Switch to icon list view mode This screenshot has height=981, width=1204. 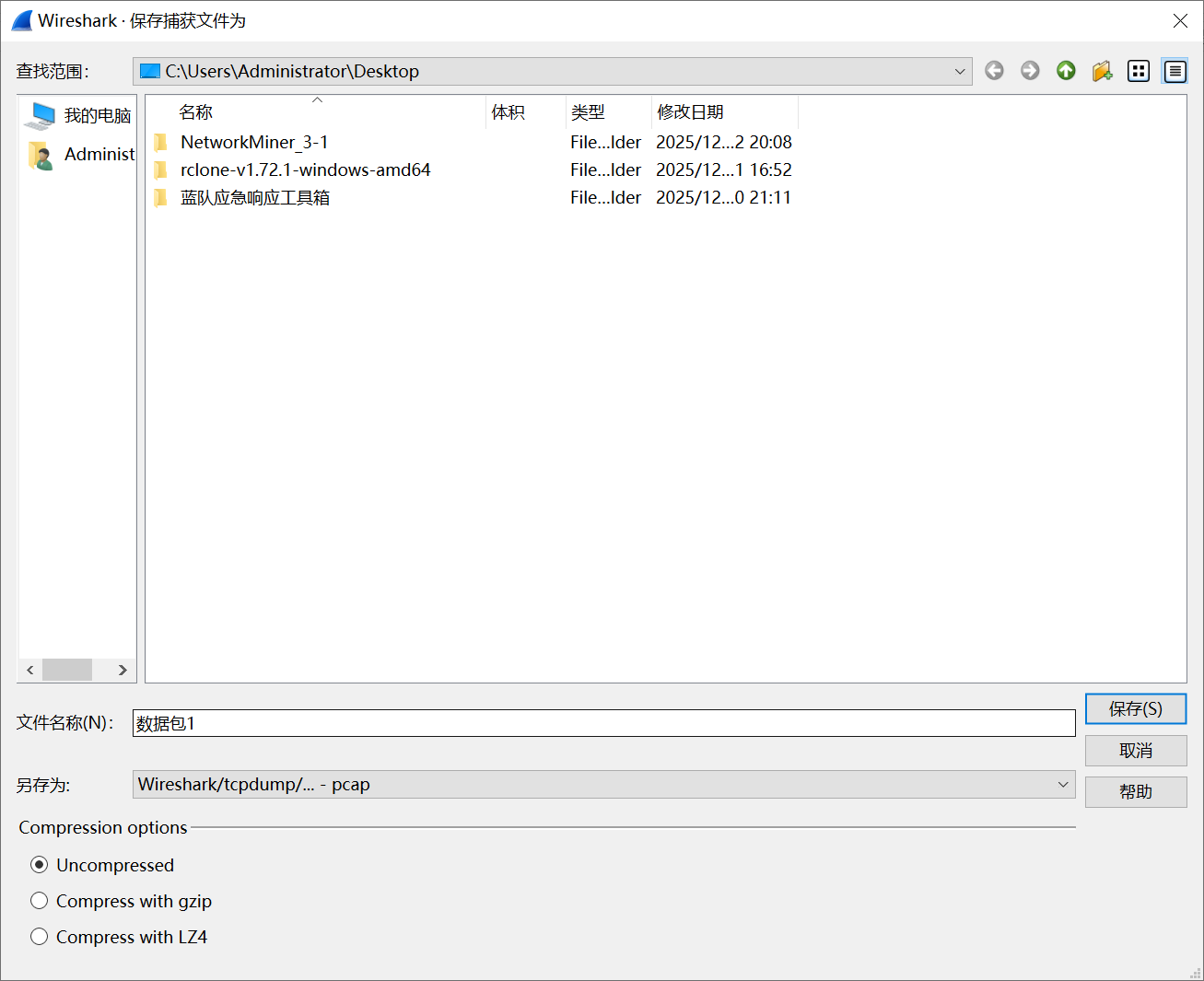click(1139, 71)
